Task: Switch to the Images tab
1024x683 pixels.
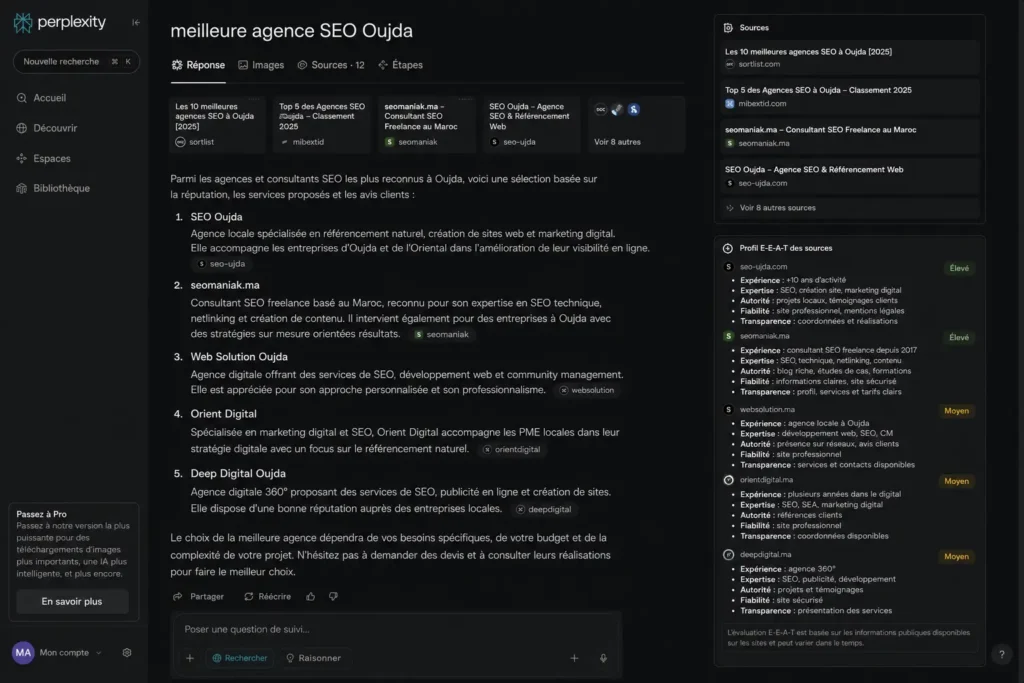Action: (261, 65)
